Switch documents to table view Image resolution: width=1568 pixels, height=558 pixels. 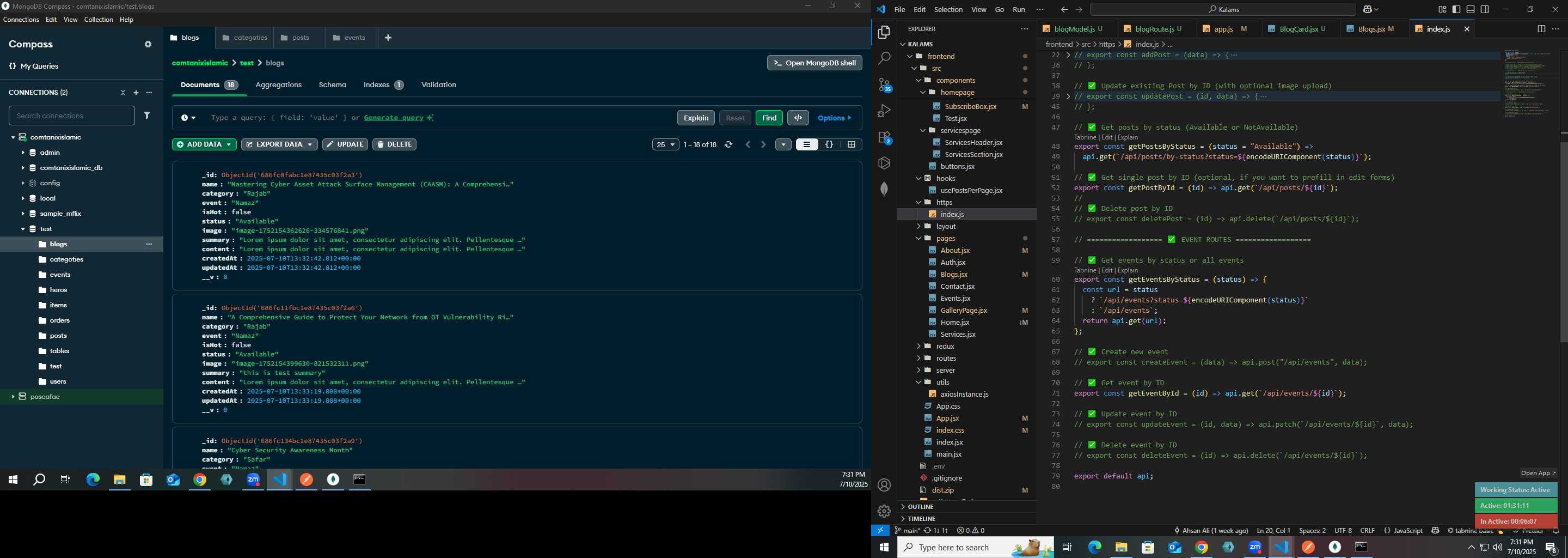coord(851,144)
